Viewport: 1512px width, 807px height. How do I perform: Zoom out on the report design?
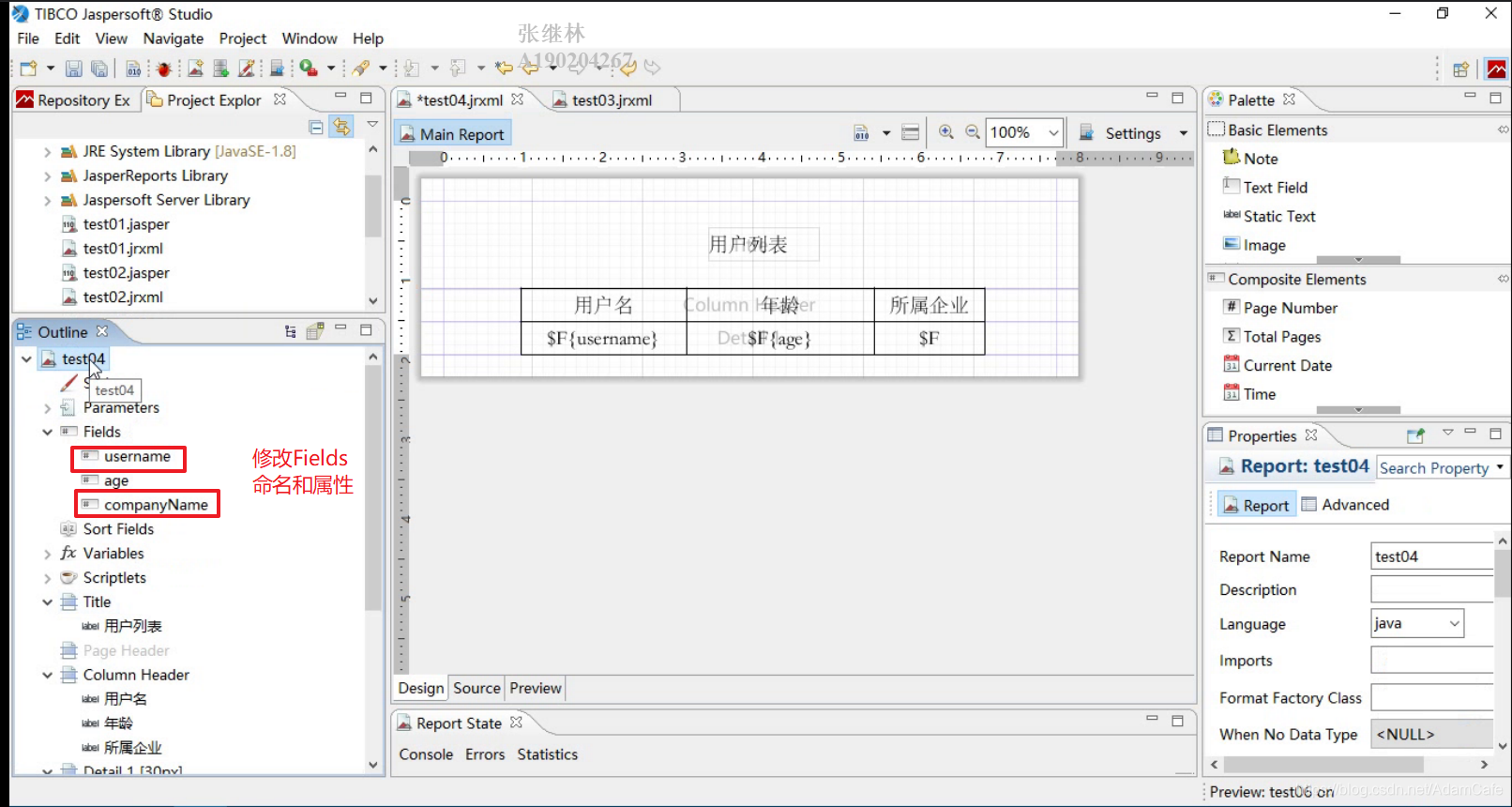[x=973, y=133]
